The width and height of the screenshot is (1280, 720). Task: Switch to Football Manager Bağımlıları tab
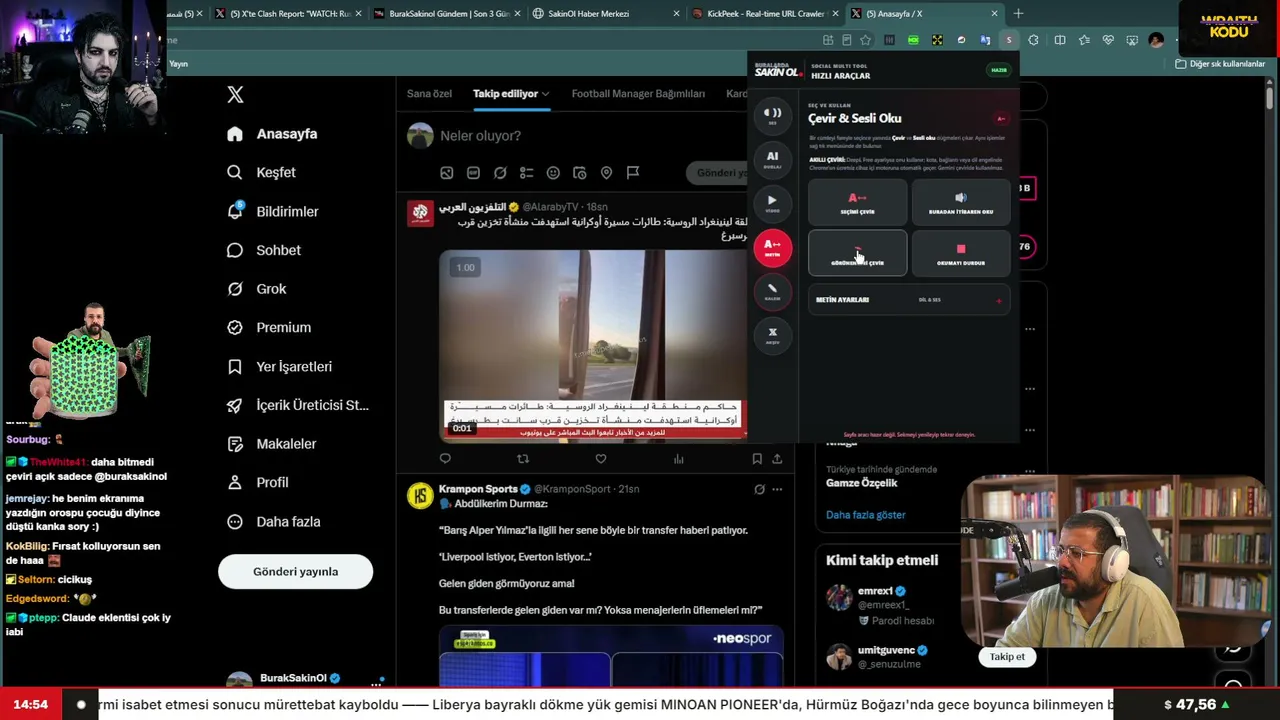[x=638, y=94]
